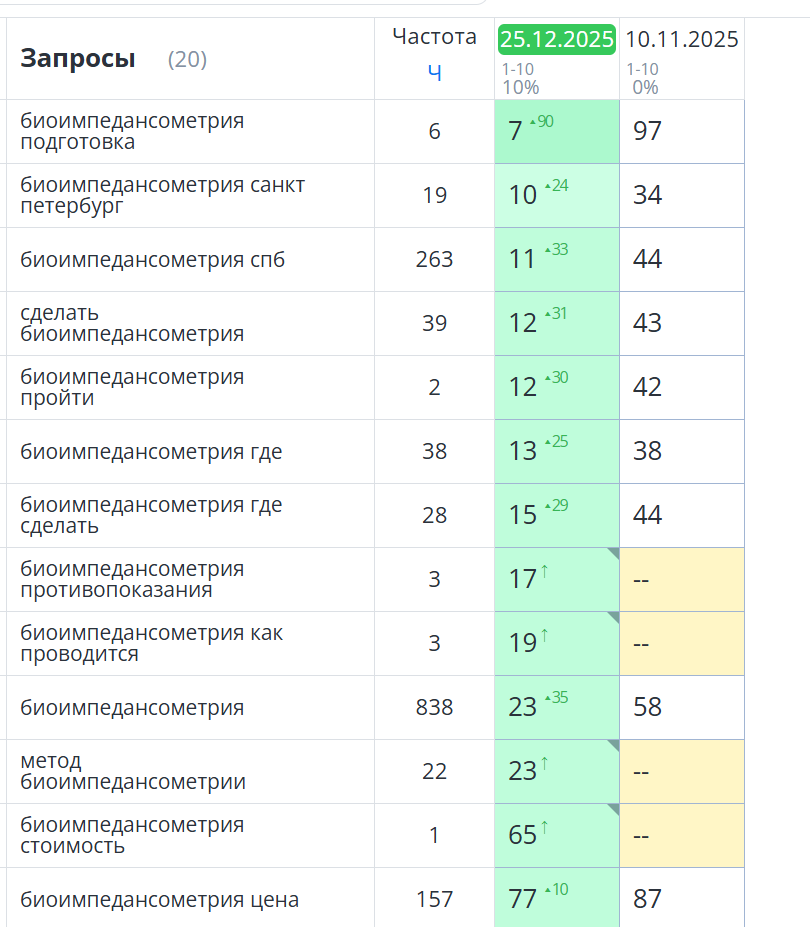Select the 10.11.2025 date column header

pyautogui.click(x=682, y=40)
